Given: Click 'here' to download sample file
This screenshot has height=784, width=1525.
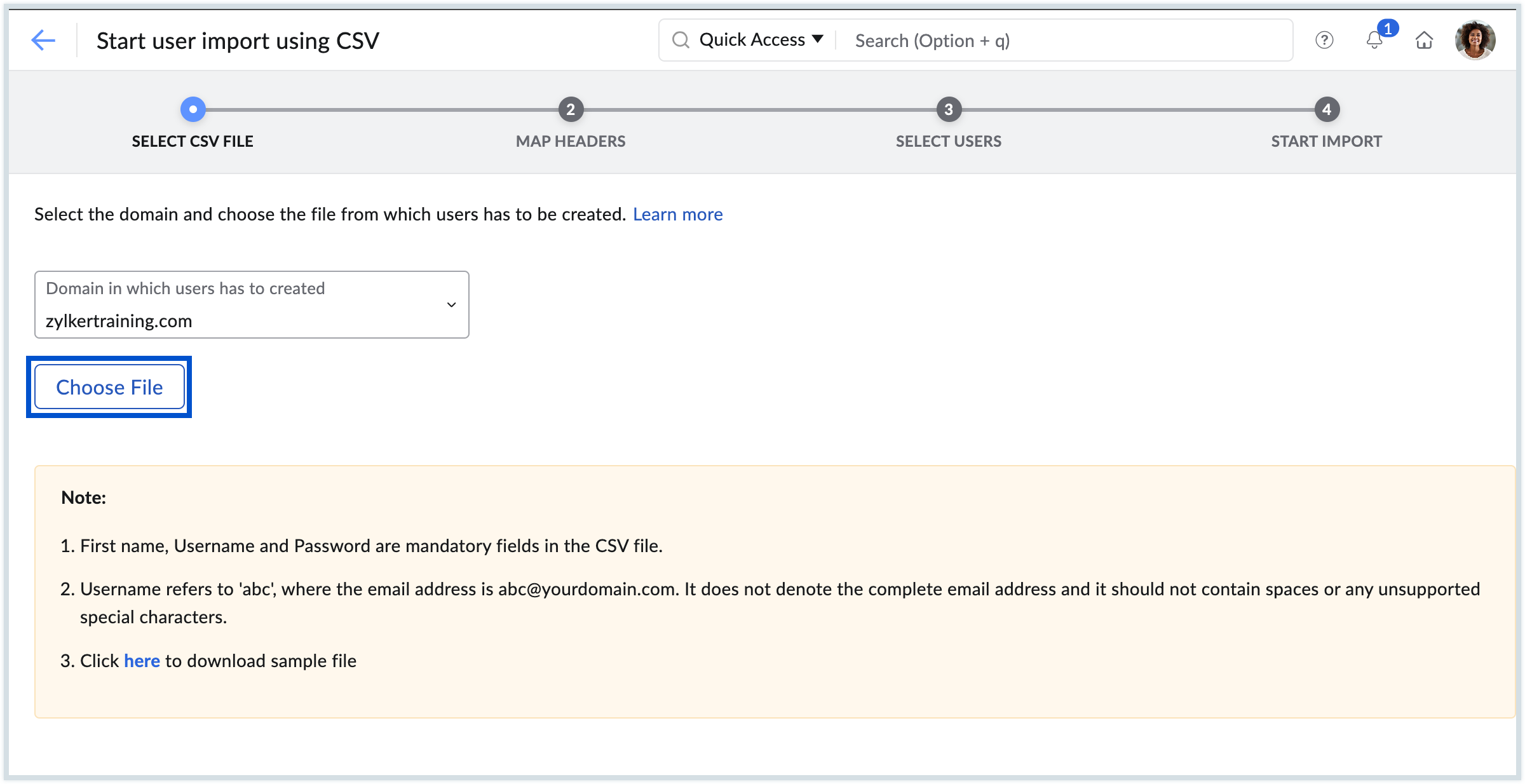Looking at the screenshot, I should (x=142, y=661).
